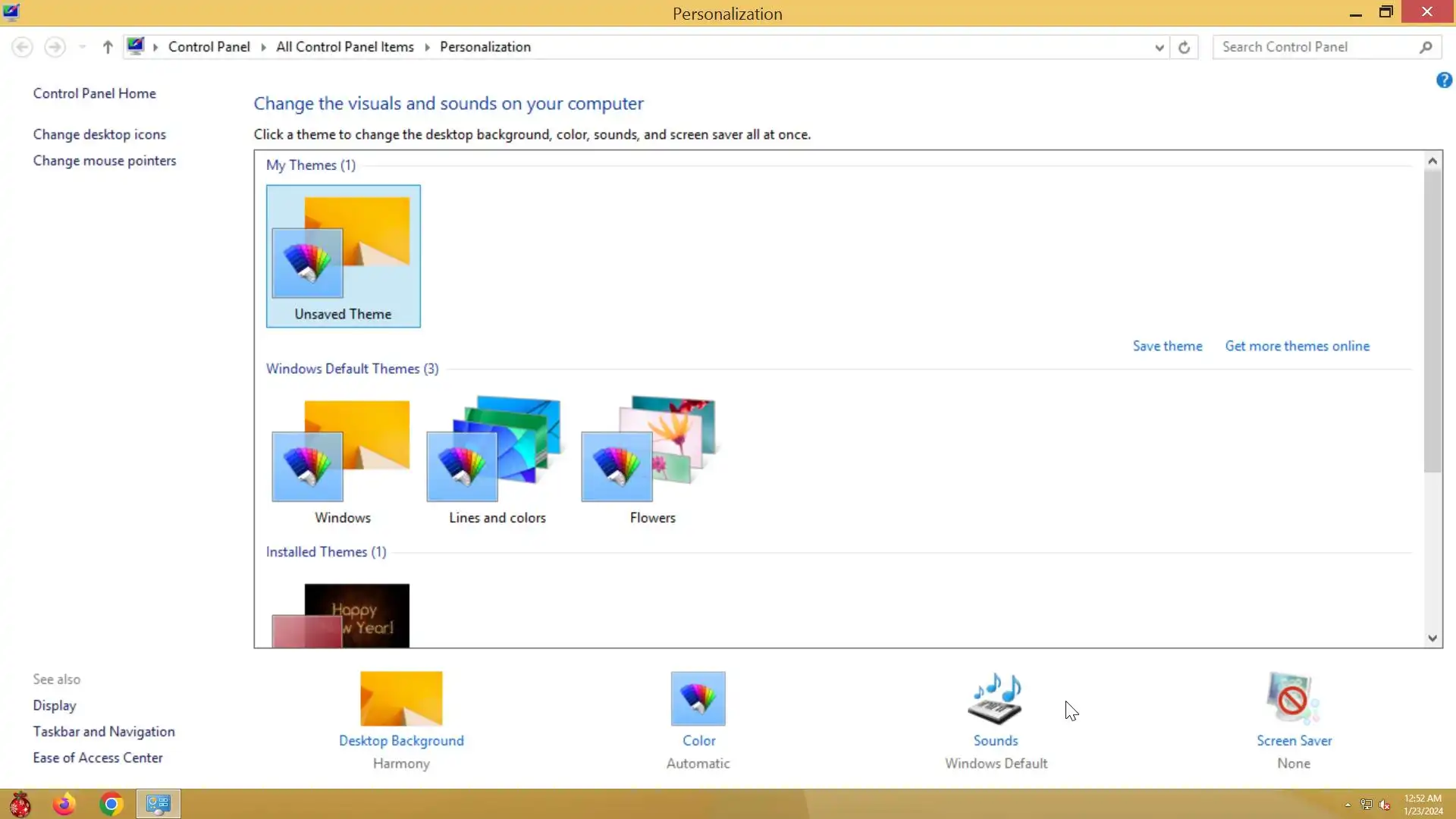This screenshot has height=819, width=1456.
Task: Open the Color settings icon
Action: coord(698,698)
